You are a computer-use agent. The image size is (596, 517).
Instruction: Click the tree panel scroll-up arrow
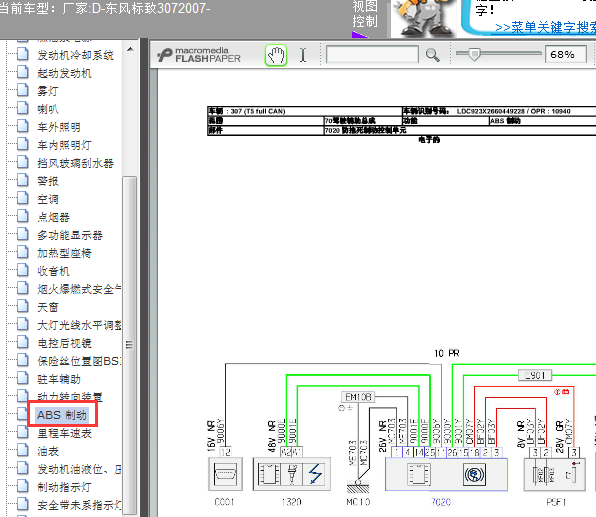[130, 49]
